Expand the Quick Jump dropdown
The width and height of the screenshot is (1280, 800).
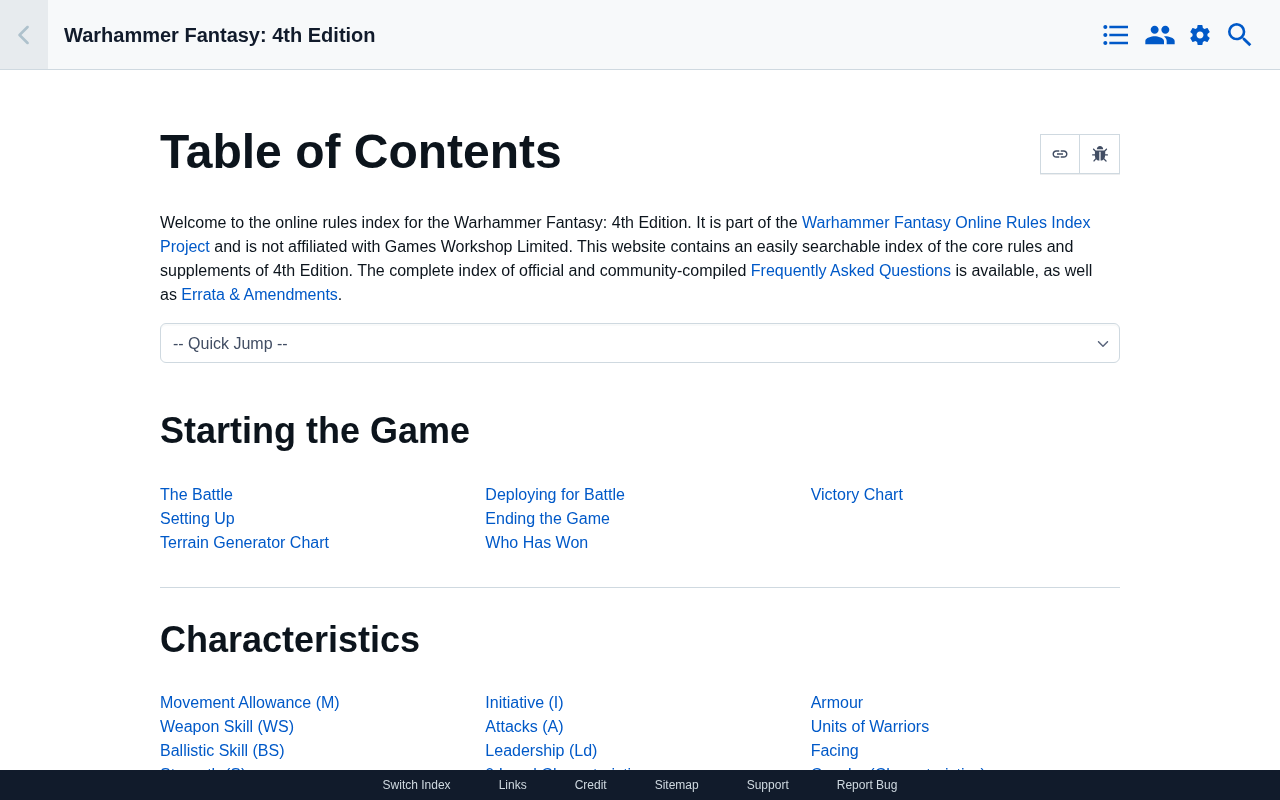click(640, 343)
